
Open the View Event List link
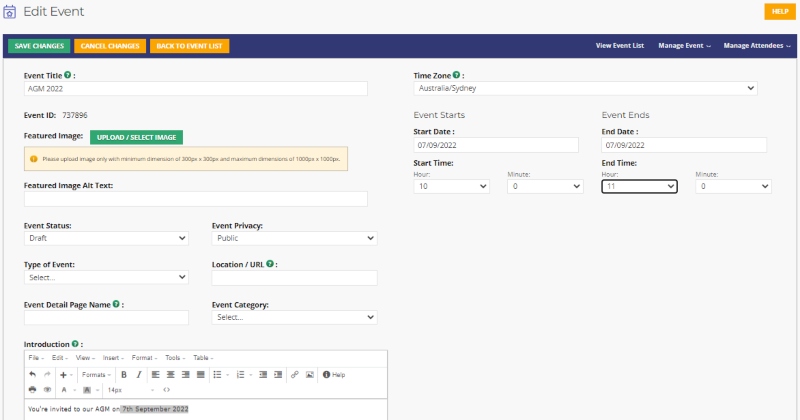click(x=620, y=45)
